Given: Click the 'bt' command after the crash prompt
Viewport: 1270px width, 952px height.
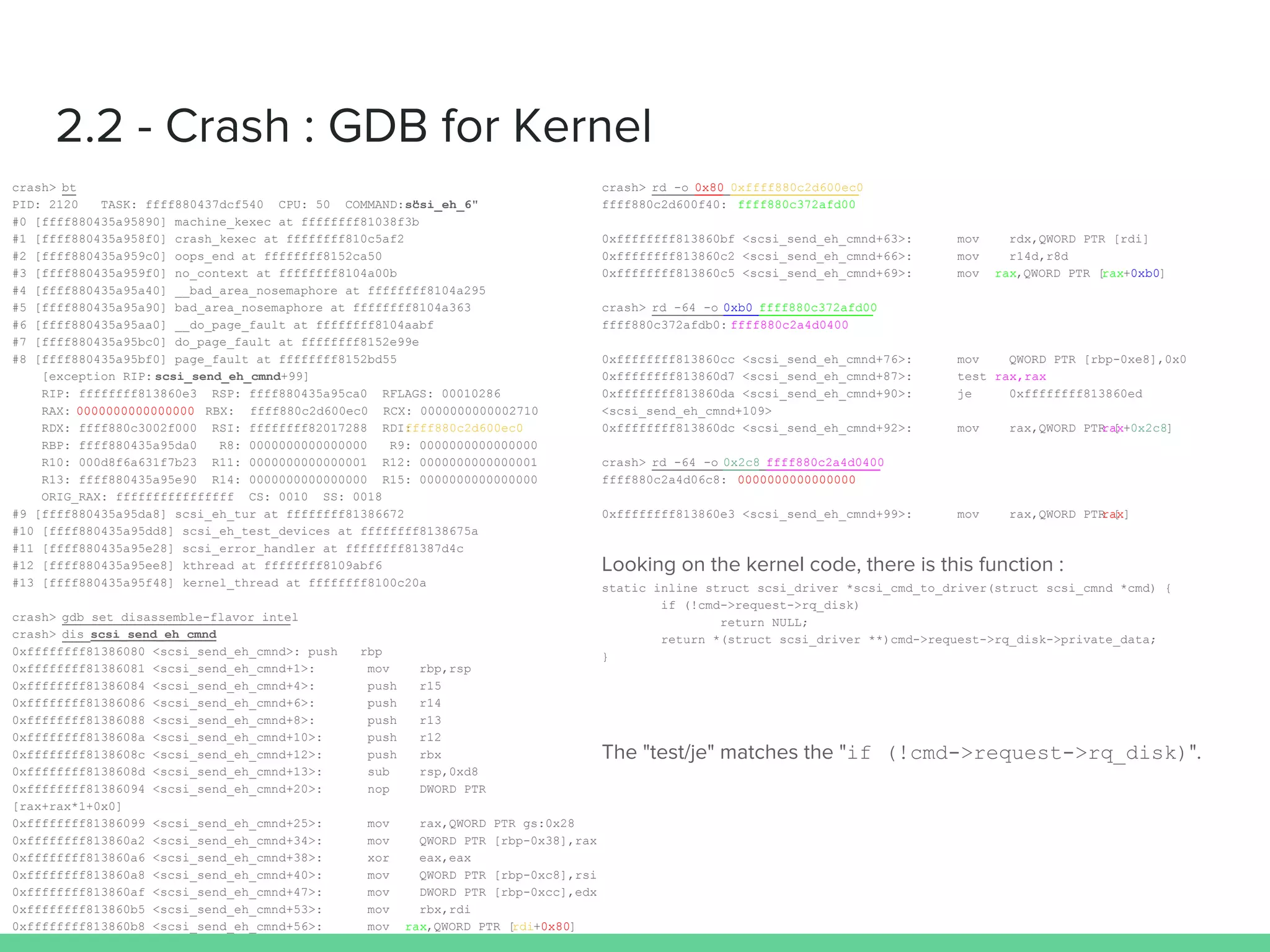Looking at the screenshot, I should [69, 188].
